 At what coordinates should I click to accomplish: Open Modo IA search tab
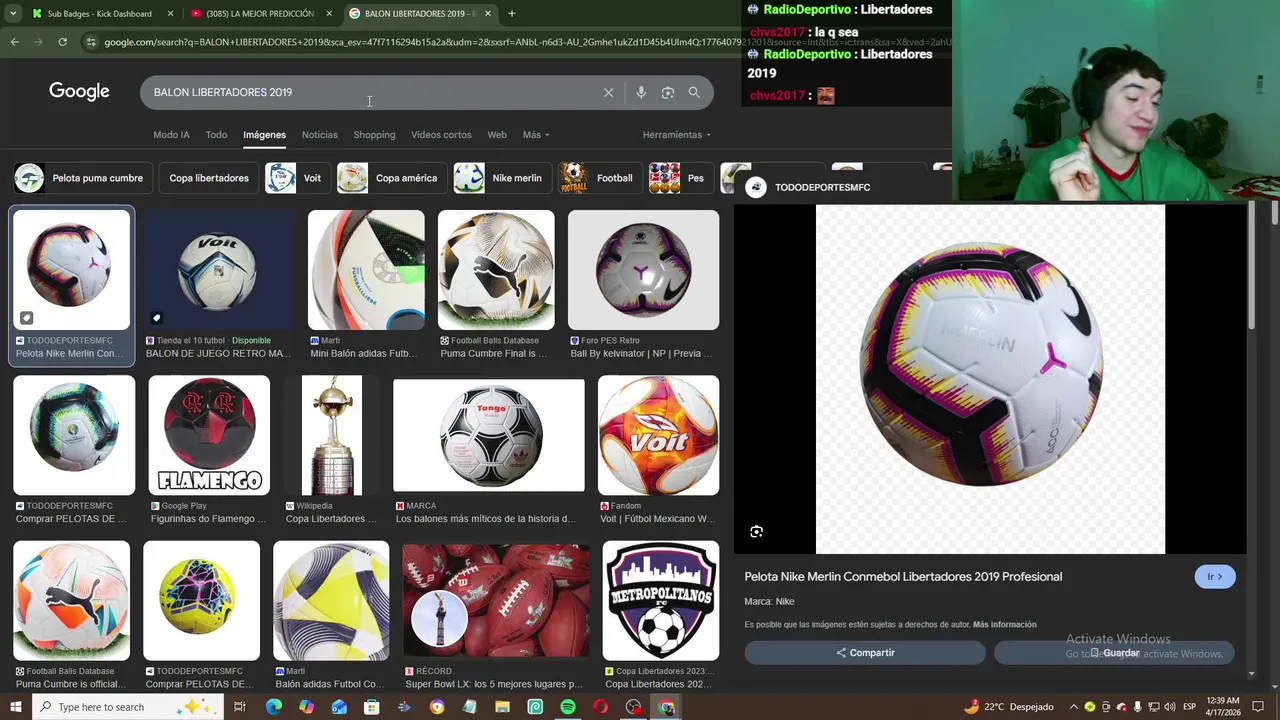tap(171, 135)
